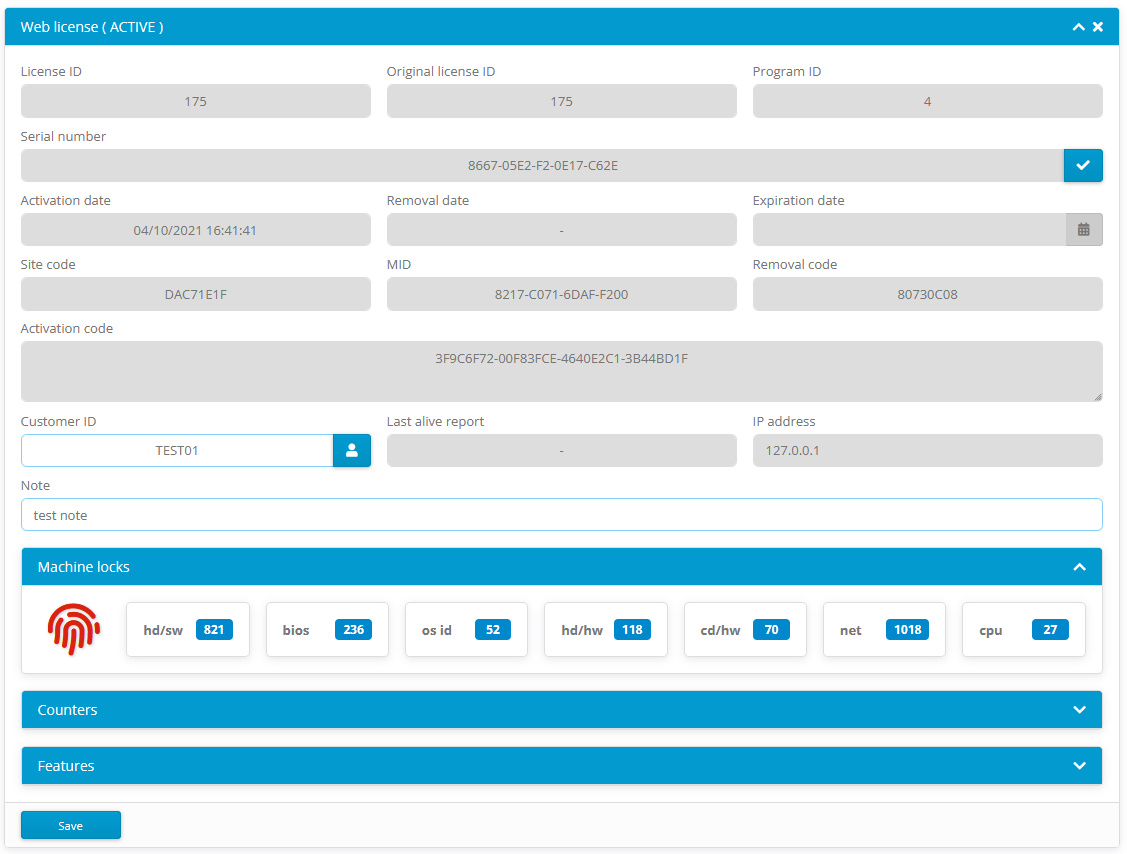Click the Note input field
Viewport: 1127px width, 854px height.
(x=561, y=515)
